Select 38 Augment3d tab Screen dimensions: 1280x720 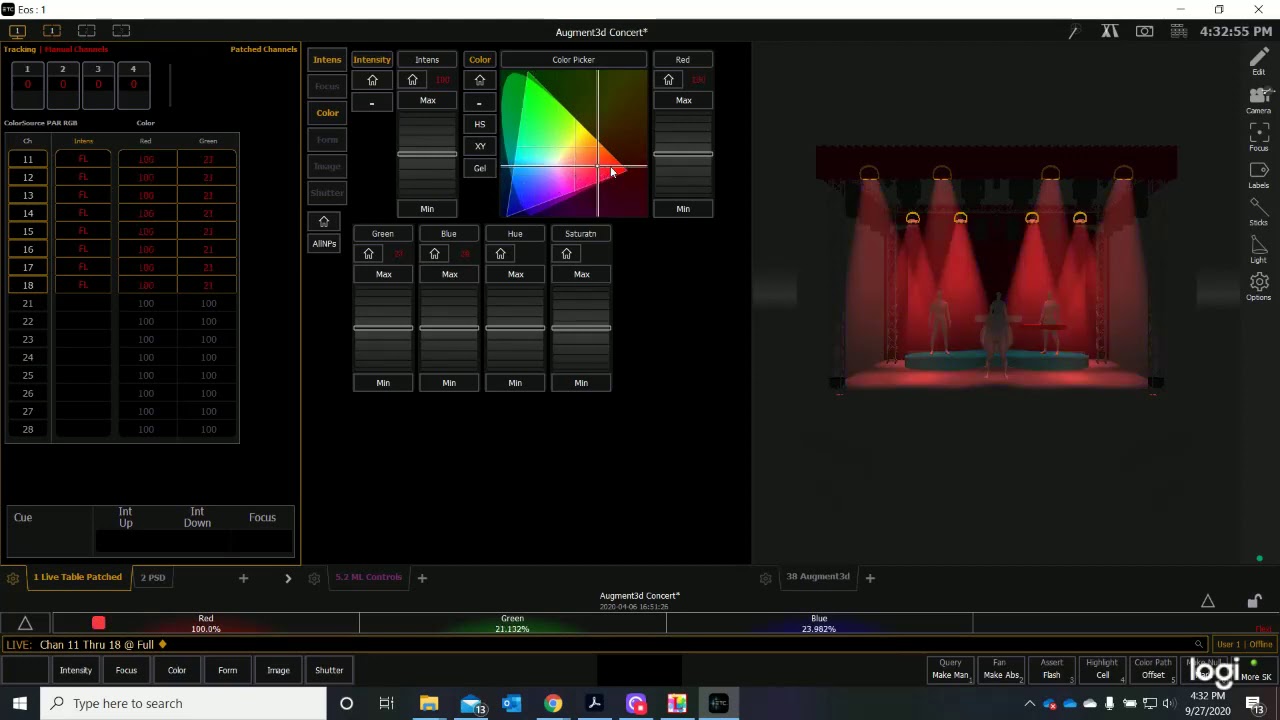[x=818, y=577]
